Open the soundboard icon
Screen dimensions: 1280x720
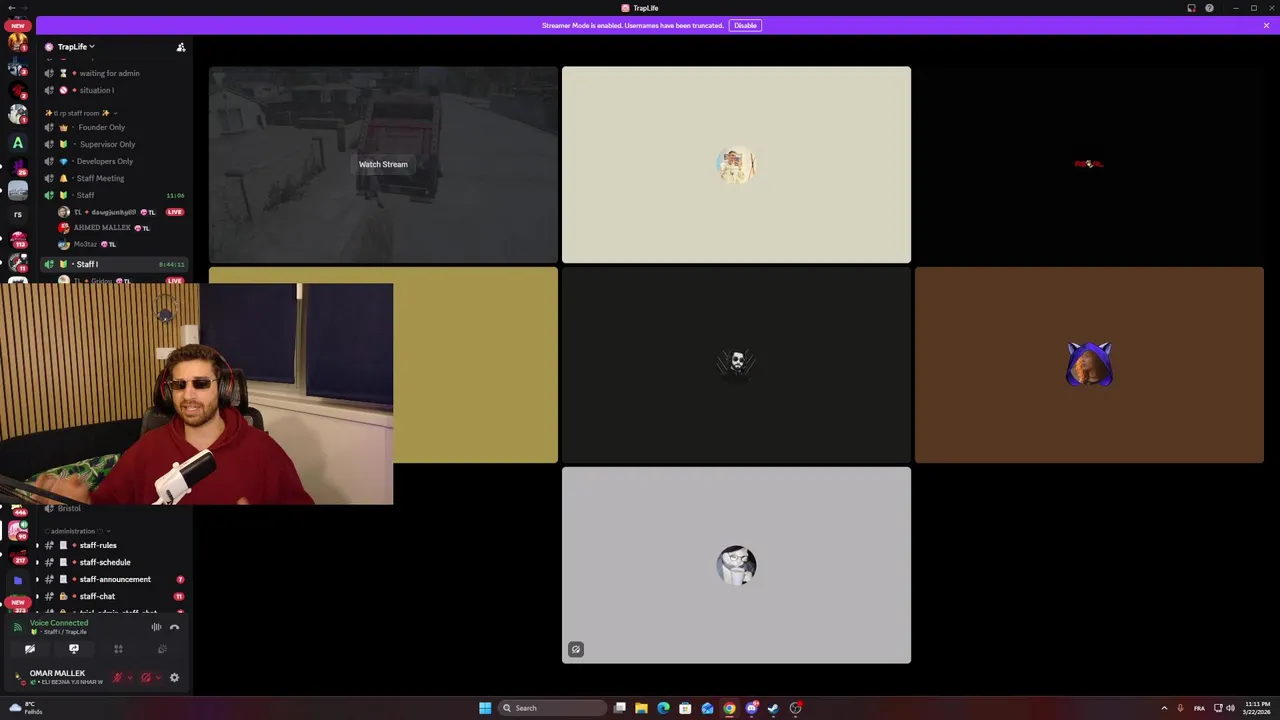(x=162, y=649)
